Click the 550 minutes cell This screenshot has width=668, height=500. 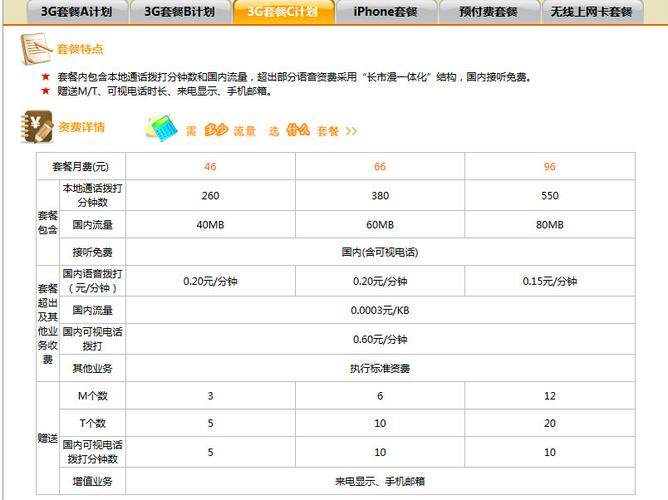point(550,195)
